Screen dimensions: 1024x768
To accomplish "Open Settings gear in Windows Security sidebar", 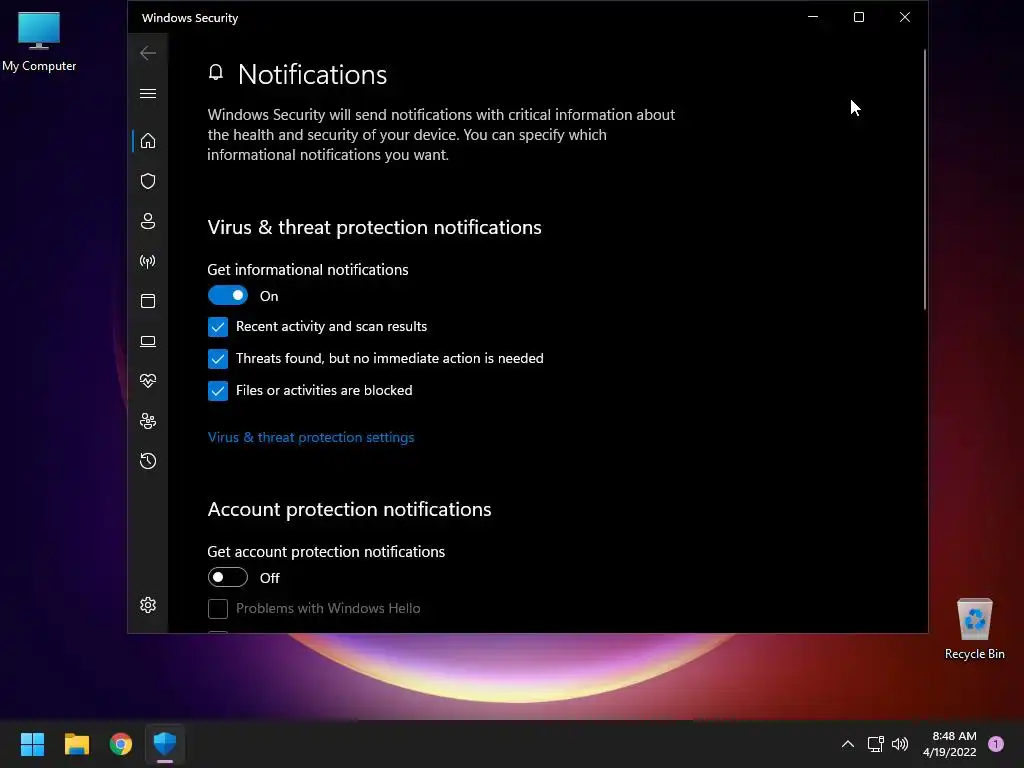I will 148,605.
